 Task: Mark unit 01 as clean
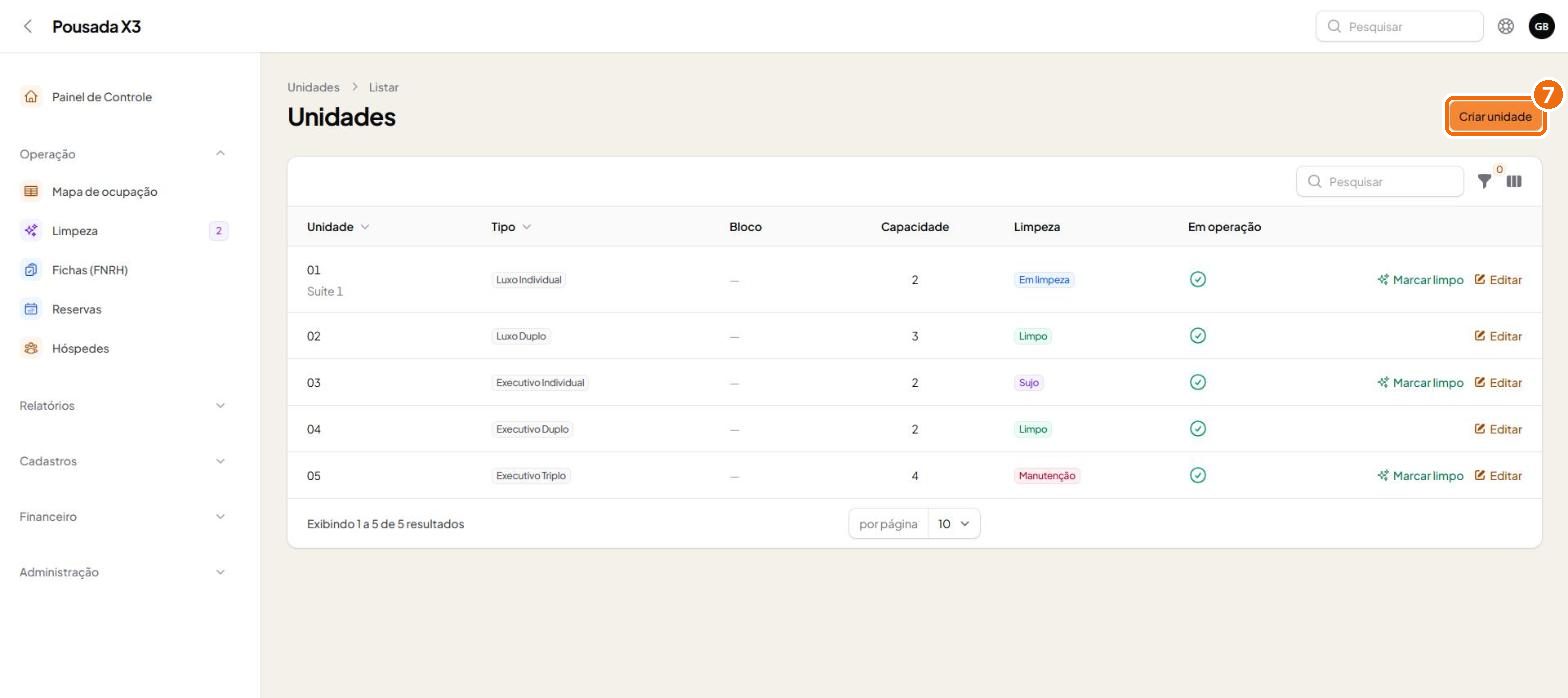click(x=1420, y=280)
